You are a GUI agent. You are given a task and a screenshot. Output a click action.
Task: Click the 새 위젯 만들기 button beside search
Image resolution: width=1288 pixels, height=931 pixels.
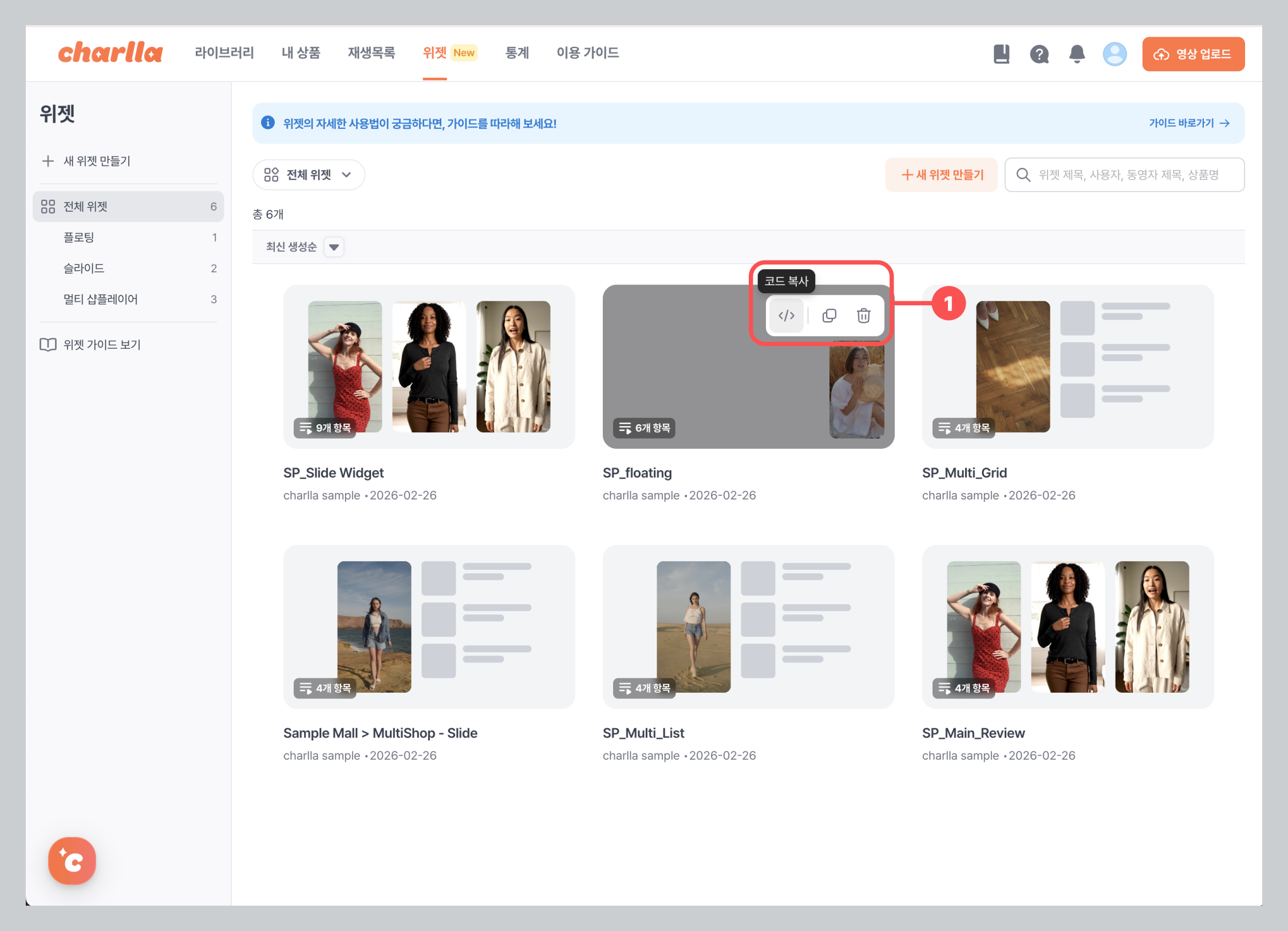(942, 175)
